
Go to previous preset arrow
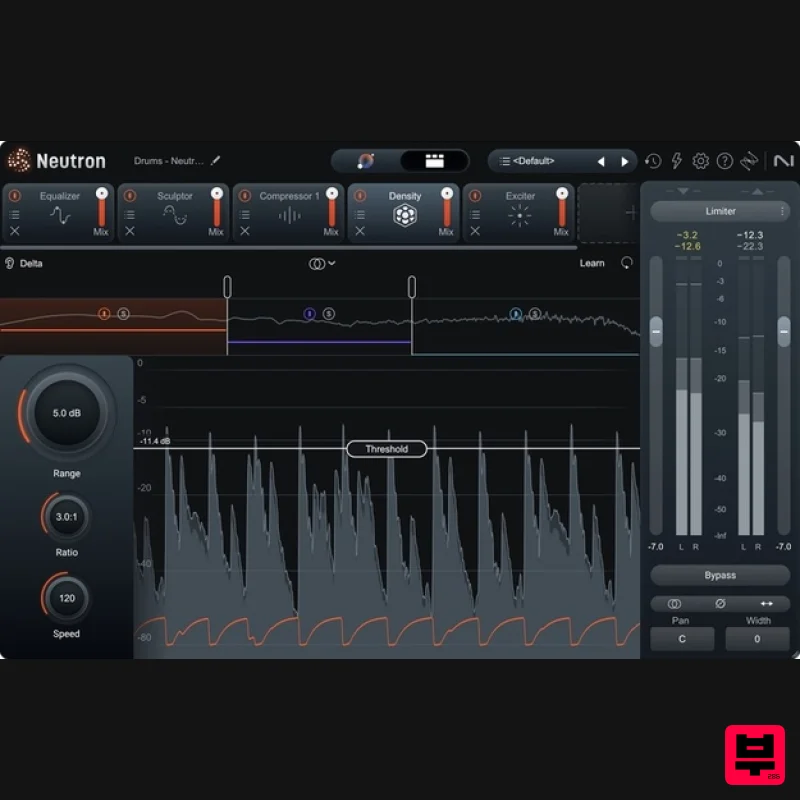point(601,162)
